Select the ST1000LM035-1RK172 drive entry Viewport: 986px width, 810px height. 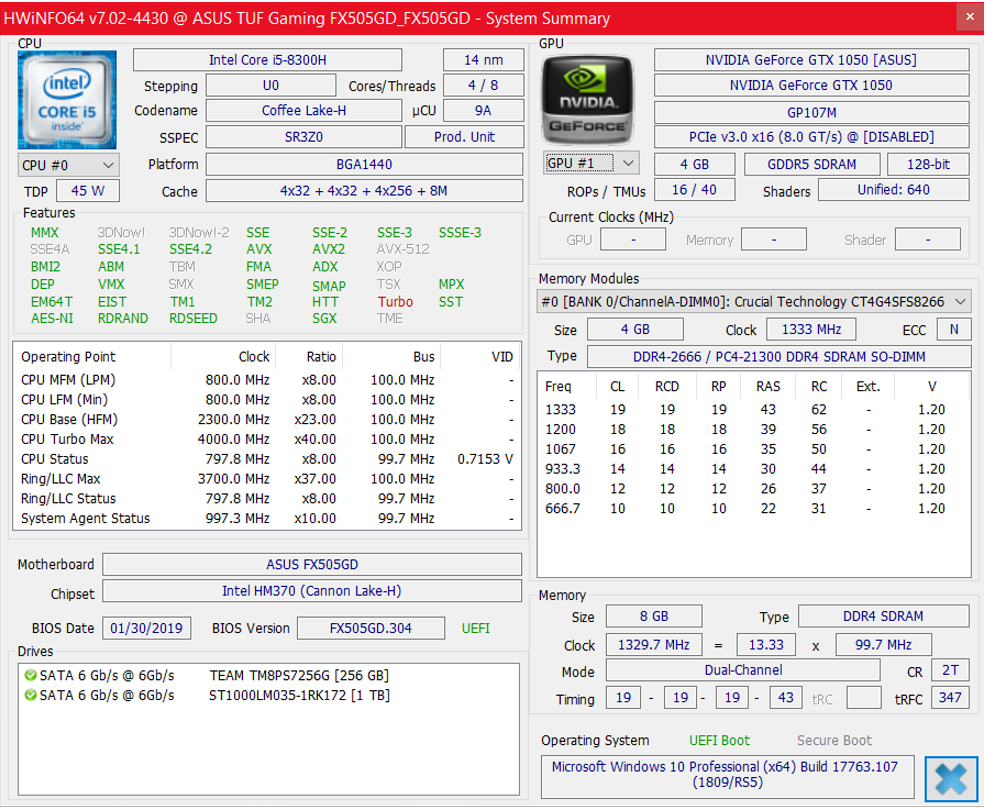click(298, 695)
